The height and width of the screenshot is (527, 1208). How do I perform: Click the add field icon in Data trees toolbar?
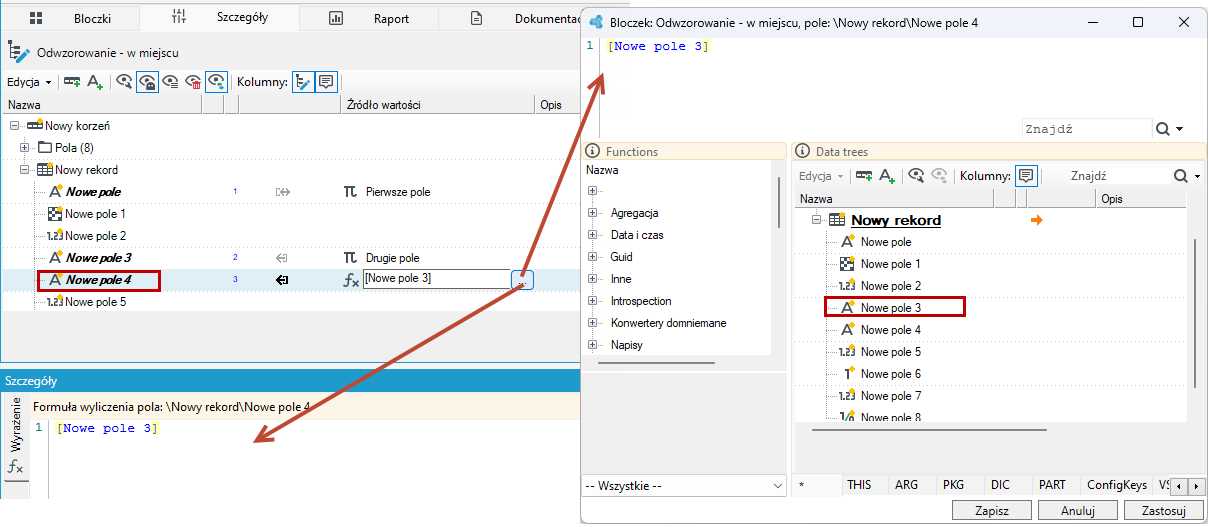[887, 175]
